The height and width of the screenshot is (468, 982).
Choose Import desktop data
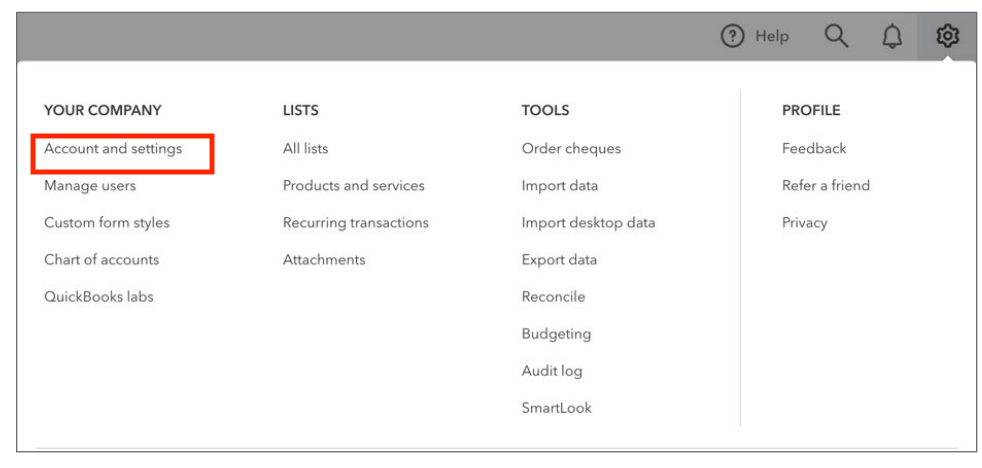click(589, 222)
